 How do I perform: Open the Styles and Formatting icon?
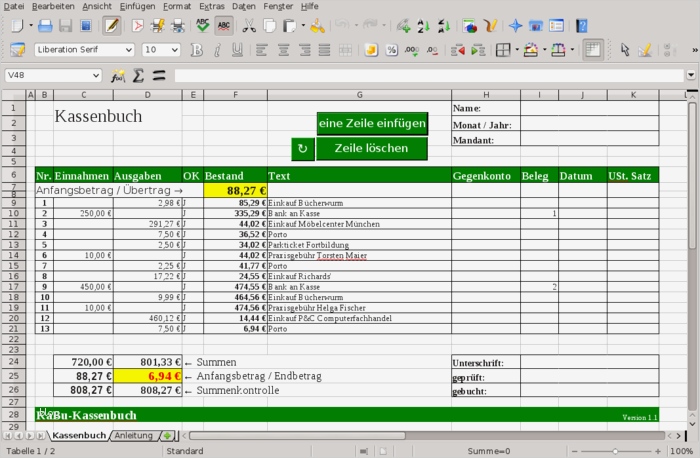tap(17, 50)
